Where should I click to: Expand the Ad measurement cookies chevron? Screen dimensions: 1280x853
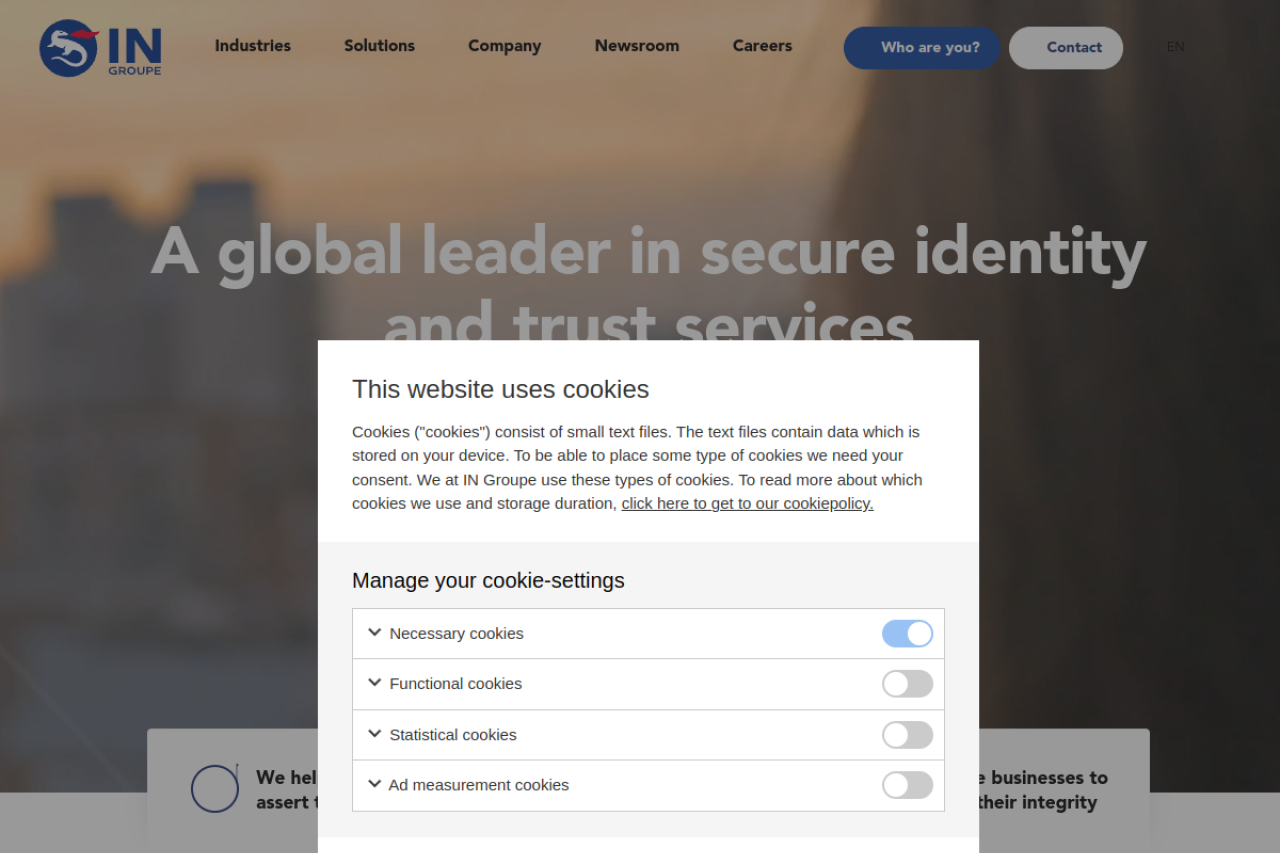pyautogui.click(x=375, y=784)
